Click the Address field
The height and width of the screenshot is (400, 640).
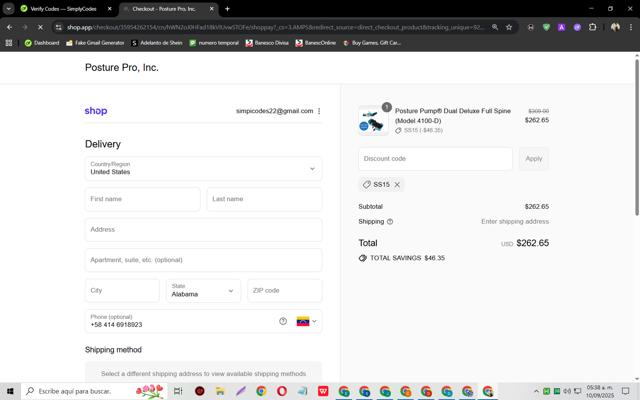(203, 230)
